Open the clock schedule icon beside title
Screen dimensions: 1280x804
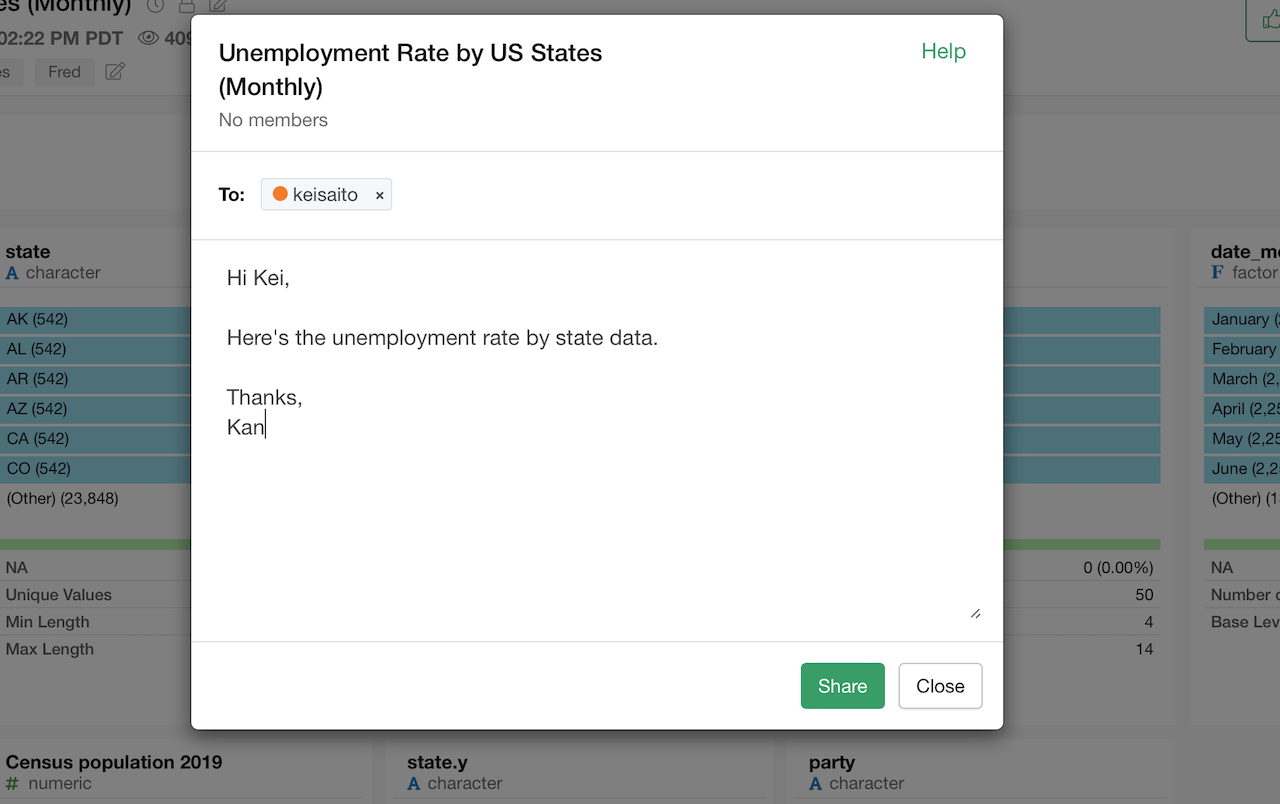155,6
